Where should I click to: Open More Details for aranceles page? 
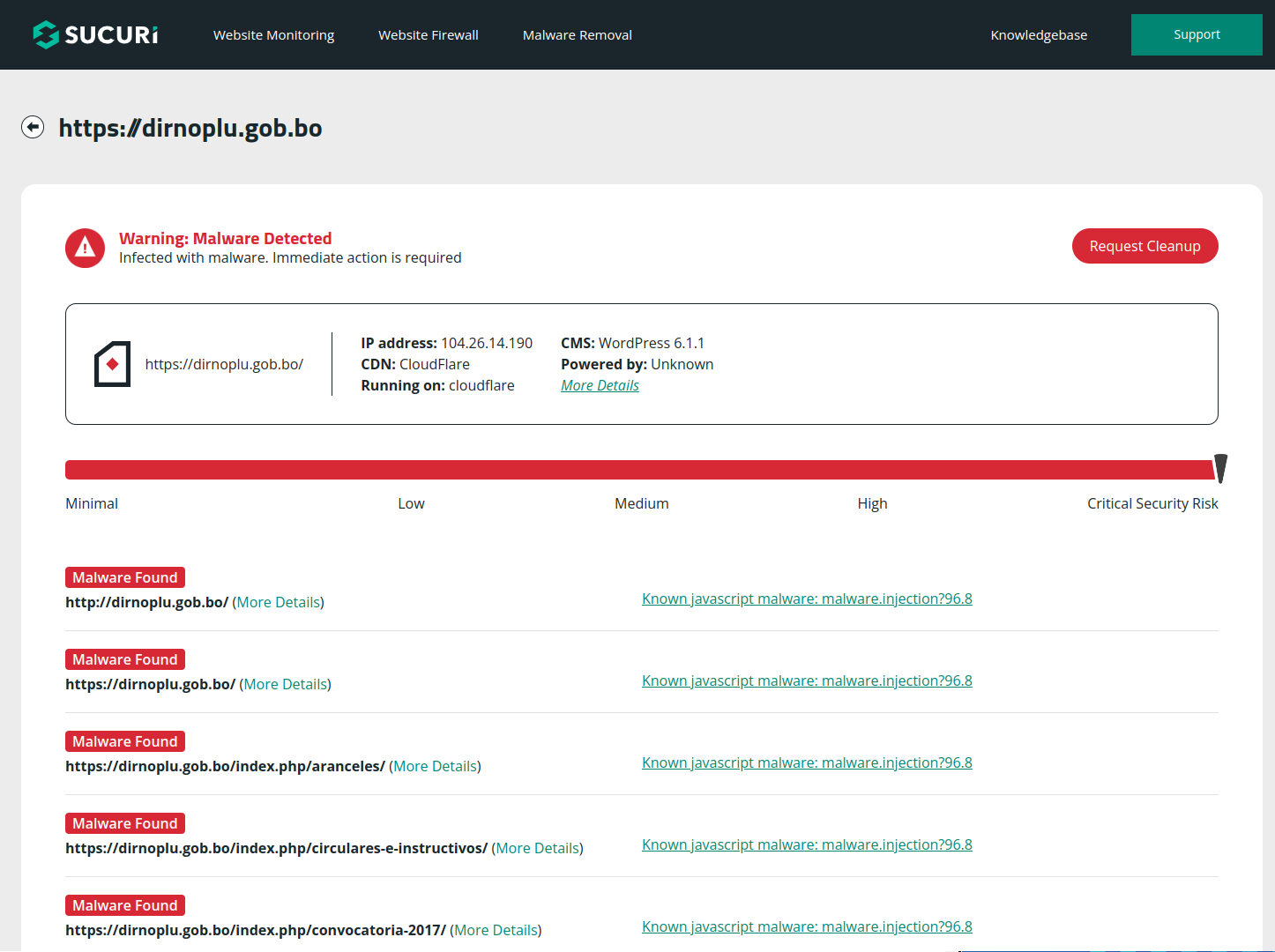coord(436,766)
